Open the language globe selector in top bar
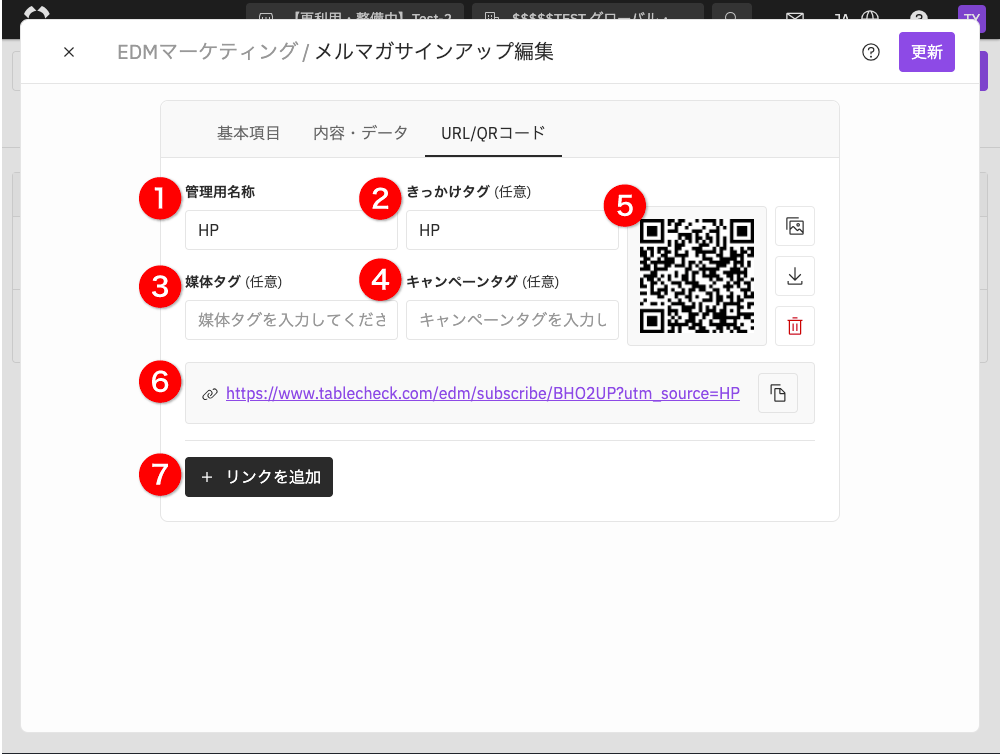The width and height of the screenshot is (1002, 754). pyautogui.click(x=870, y=17)
